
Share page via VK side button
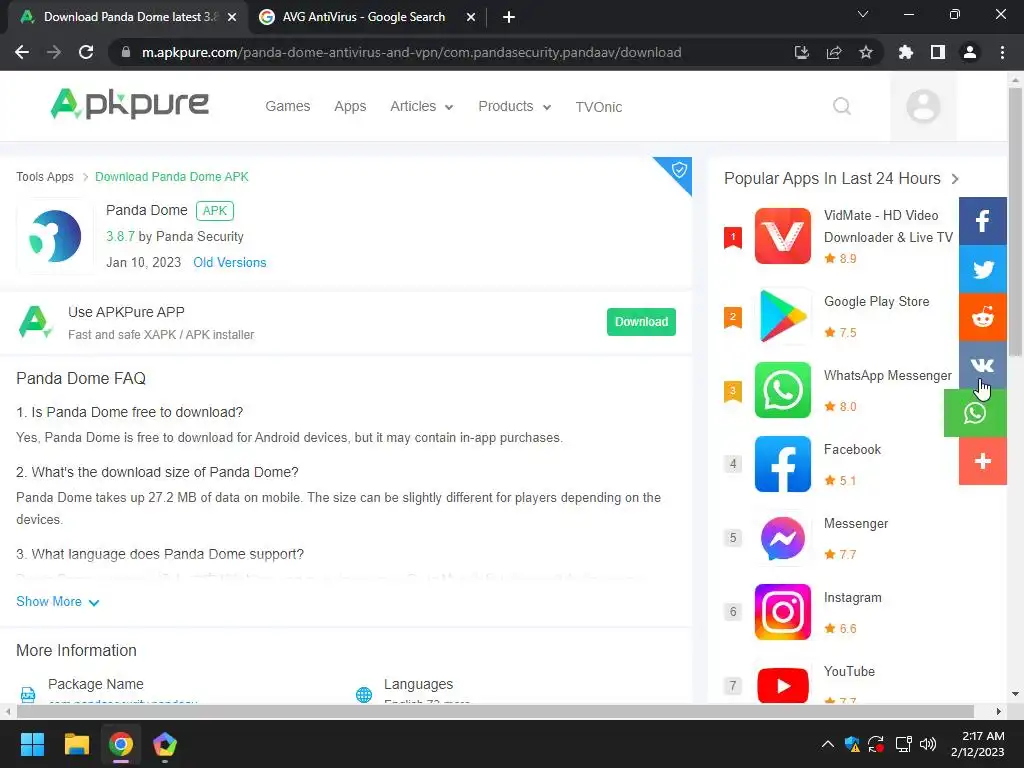tap(983, 365)
